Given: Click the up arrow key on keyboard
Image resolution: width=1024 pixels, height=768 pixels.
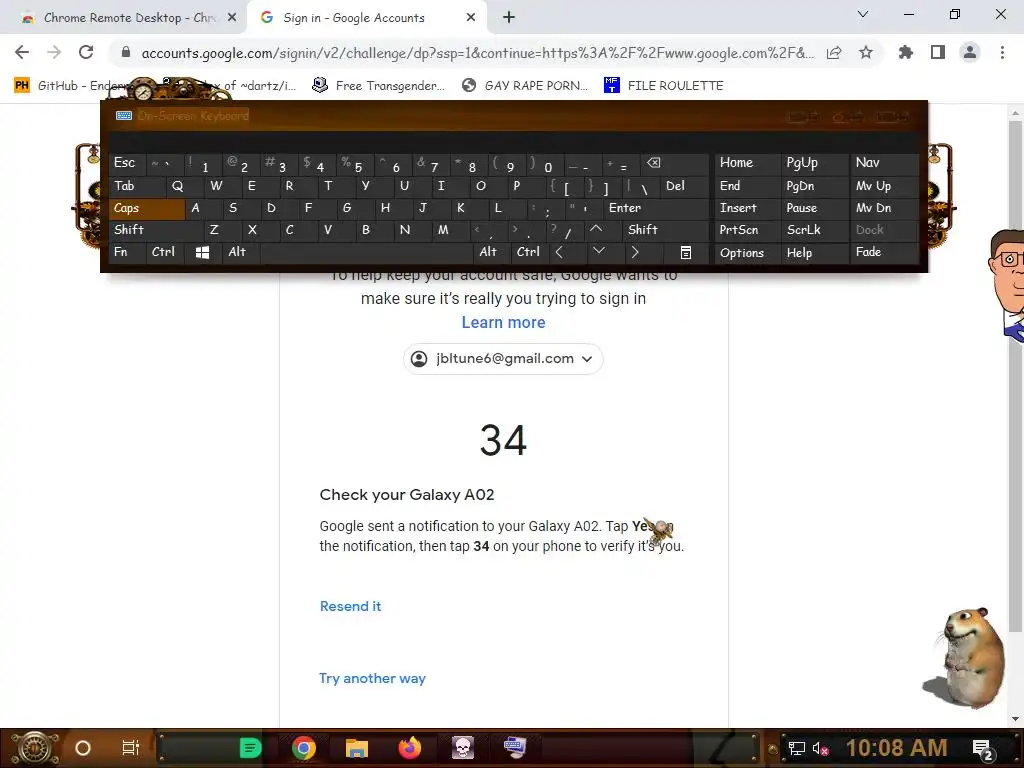Looking at the screenshot, I should (x=596, y=229).
